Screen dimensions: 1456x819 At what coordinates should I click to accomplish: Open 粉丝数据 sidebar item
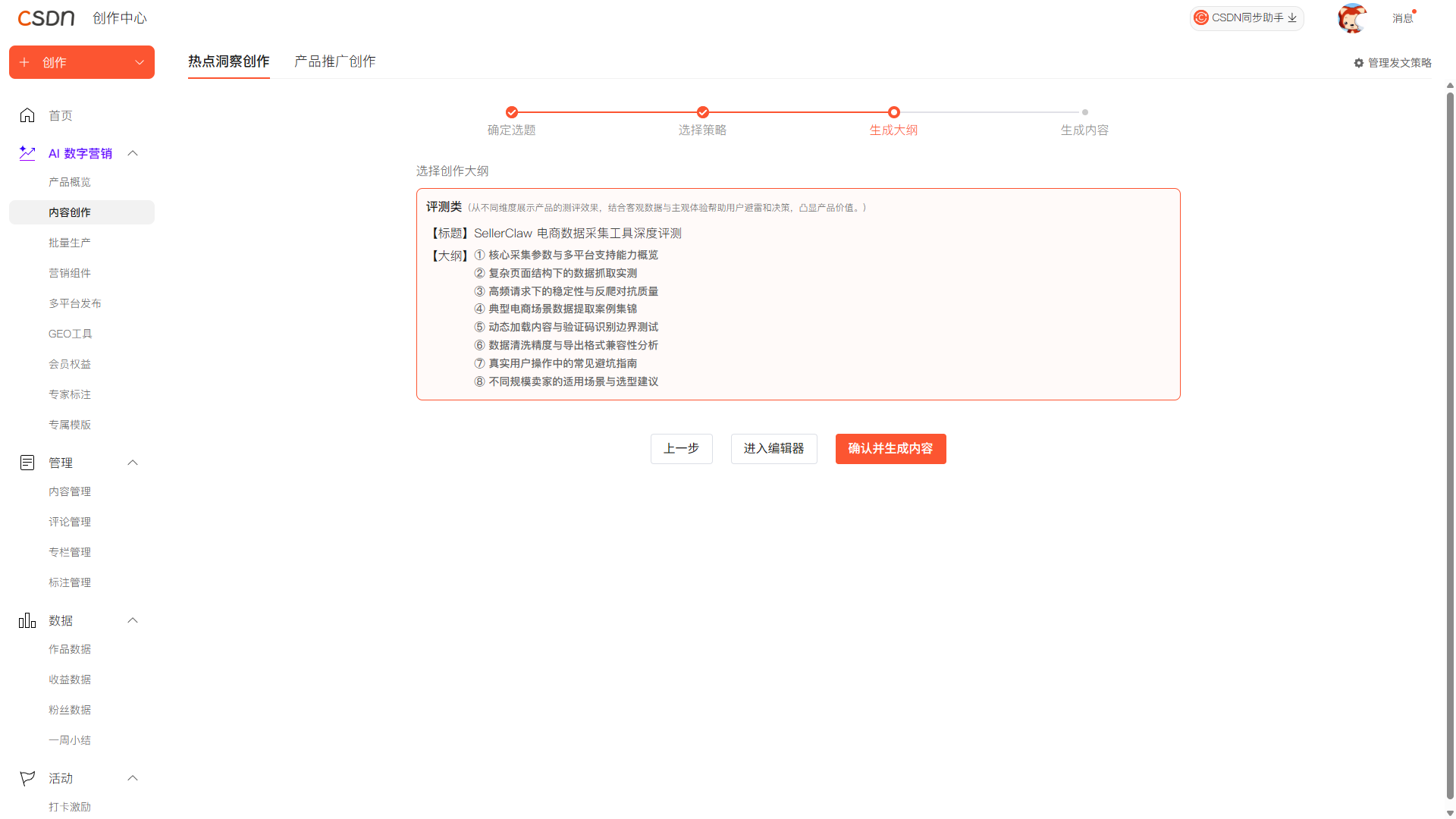click(x=70, y=710)
